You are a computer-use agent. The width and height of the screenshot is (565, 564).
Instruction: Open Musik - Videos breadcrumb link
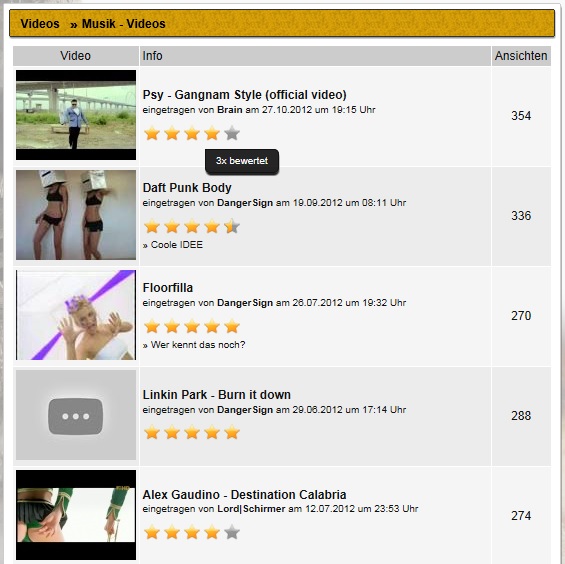click(124, 24)
